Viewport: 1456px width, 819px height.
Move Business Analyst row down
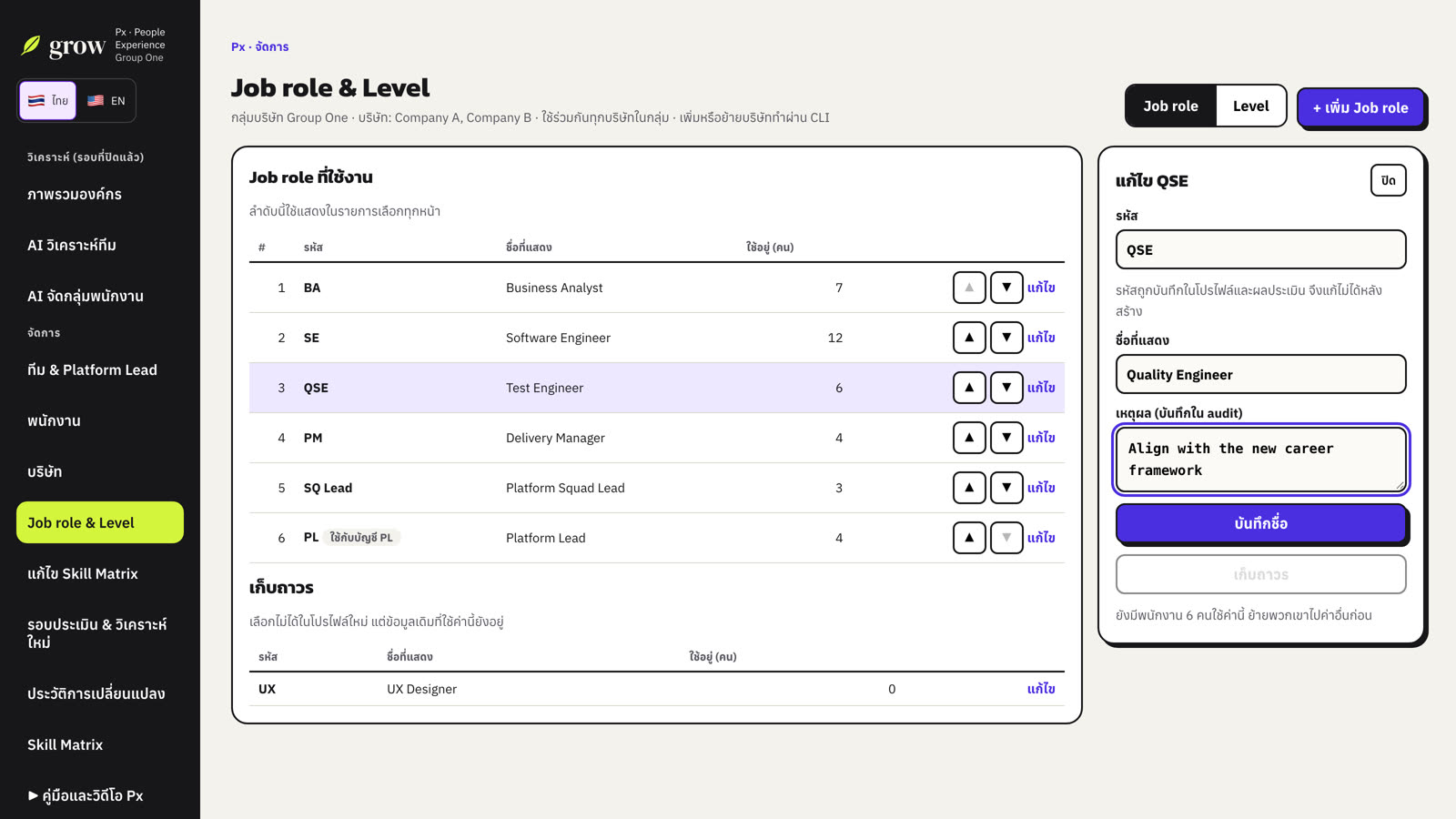coord(1006,288)
